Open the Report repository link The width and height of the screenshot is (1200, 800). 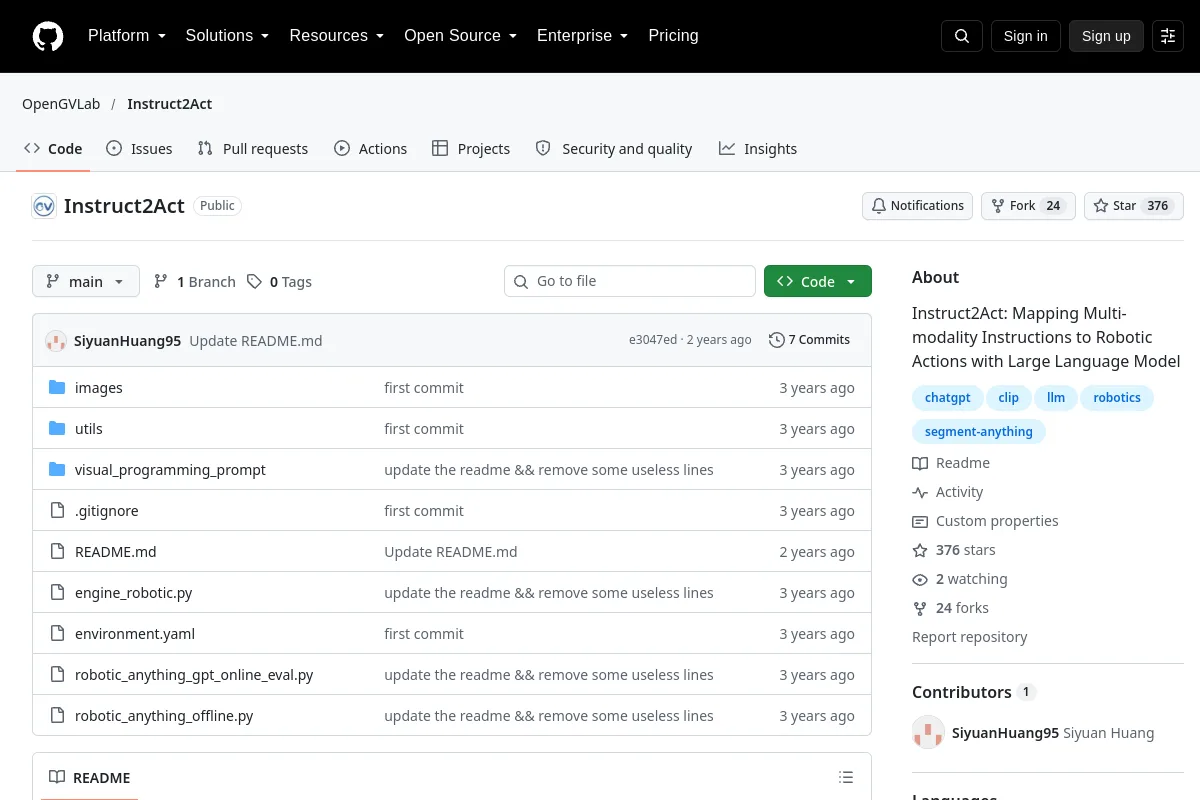[970, 637]
